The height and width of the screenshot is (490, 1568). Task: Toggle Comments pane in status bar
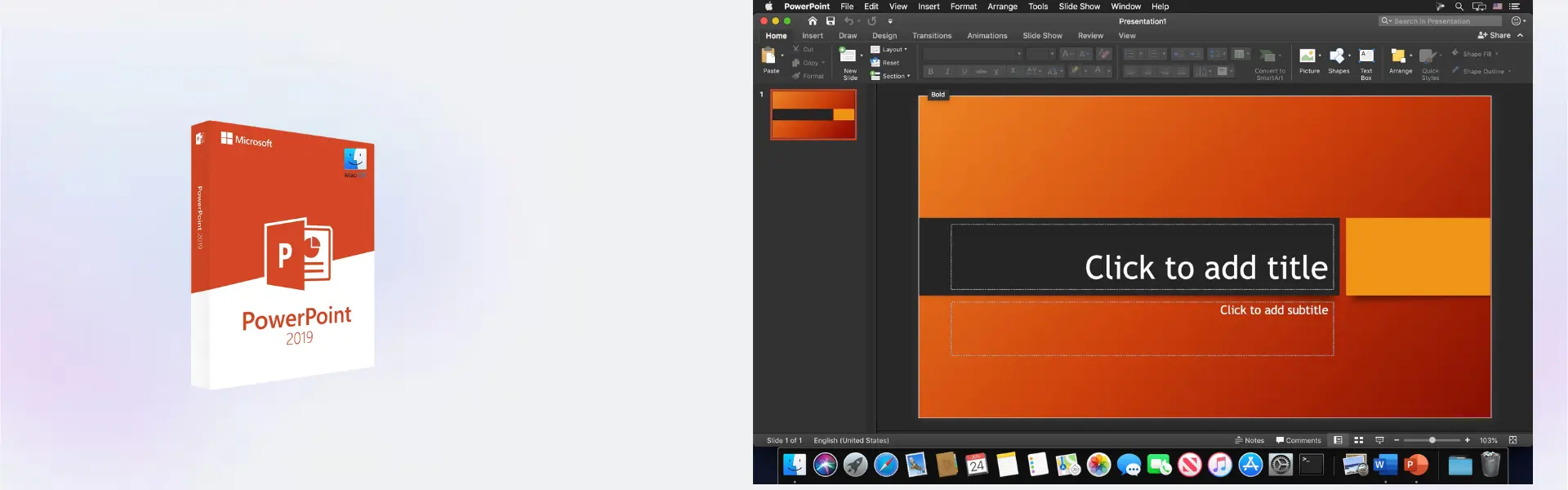point(1298,440)
